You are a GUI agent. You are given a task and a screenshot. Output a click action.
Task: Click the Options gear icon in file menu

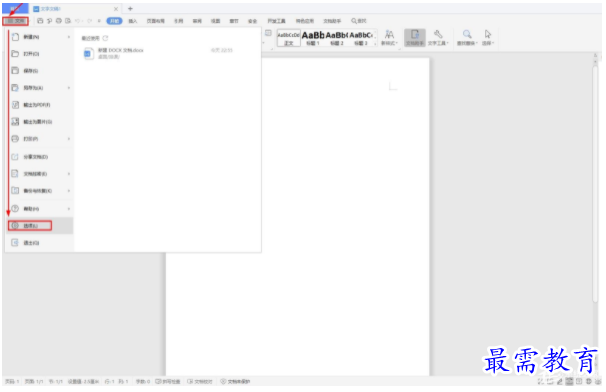point(15,225)
